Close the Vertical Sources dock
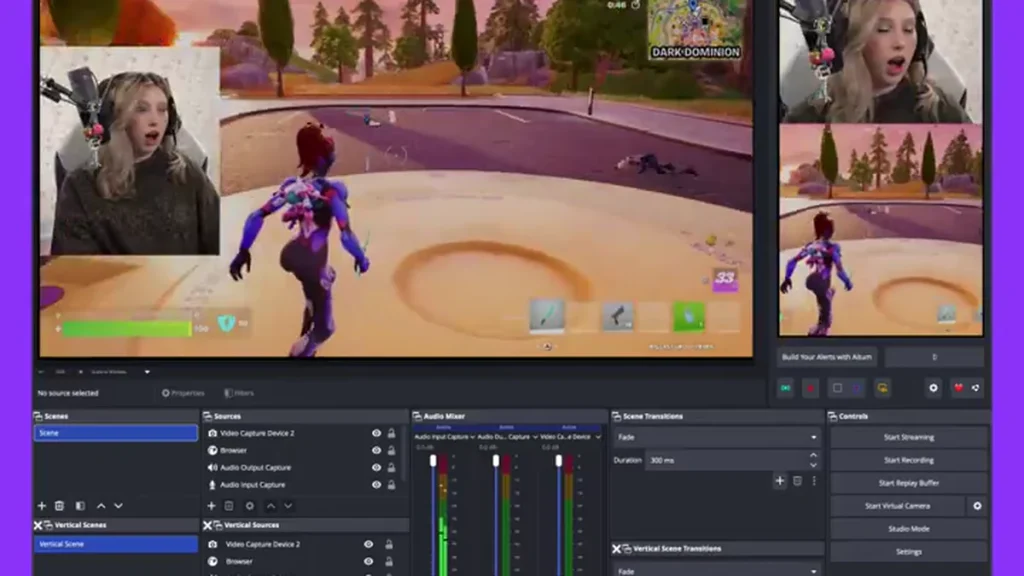Image resolution: width=1024 pixels, height=576 pixels. (x=207, y=525)
